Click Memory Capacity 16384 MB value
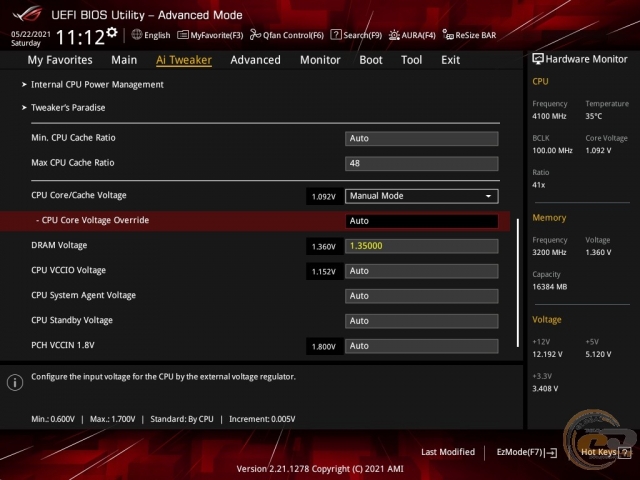640x480 pixels. click(549, 287)
